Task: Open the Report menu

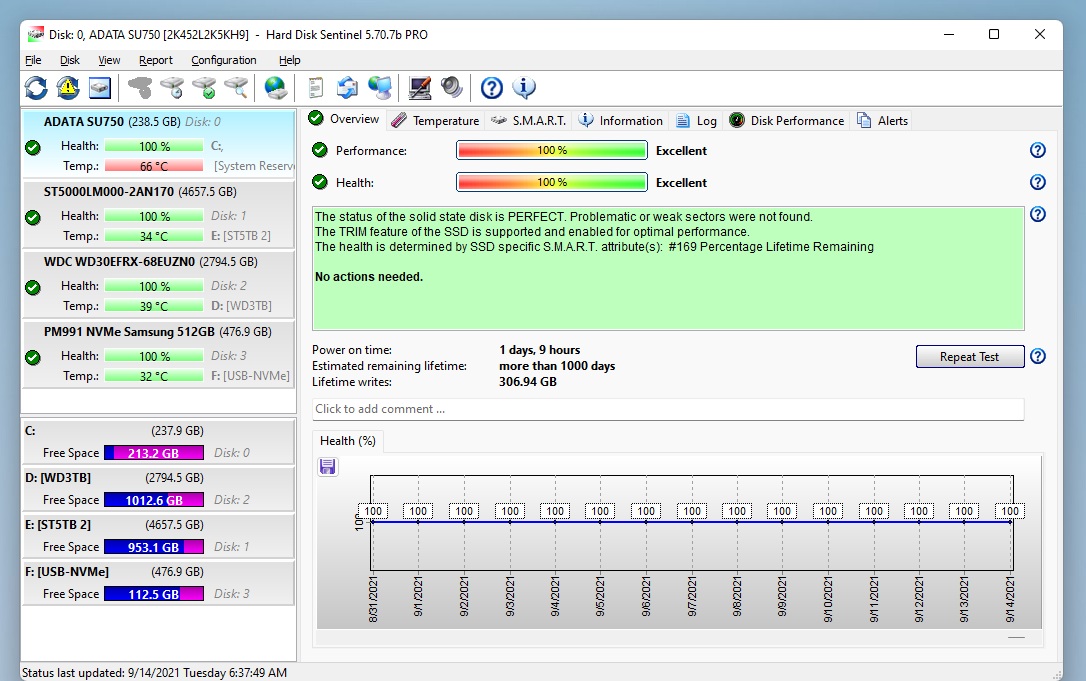Action: point(156,60)
